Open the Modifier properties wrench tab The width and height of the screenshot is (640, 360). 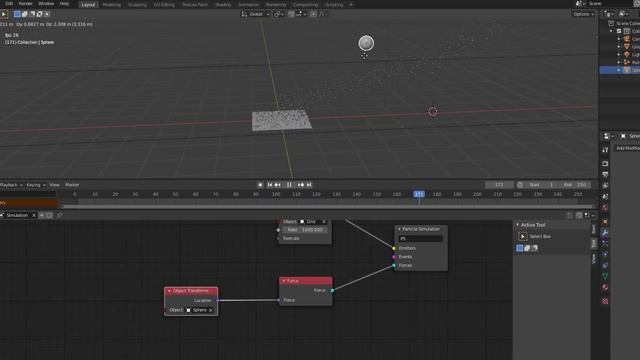[605, 233]
